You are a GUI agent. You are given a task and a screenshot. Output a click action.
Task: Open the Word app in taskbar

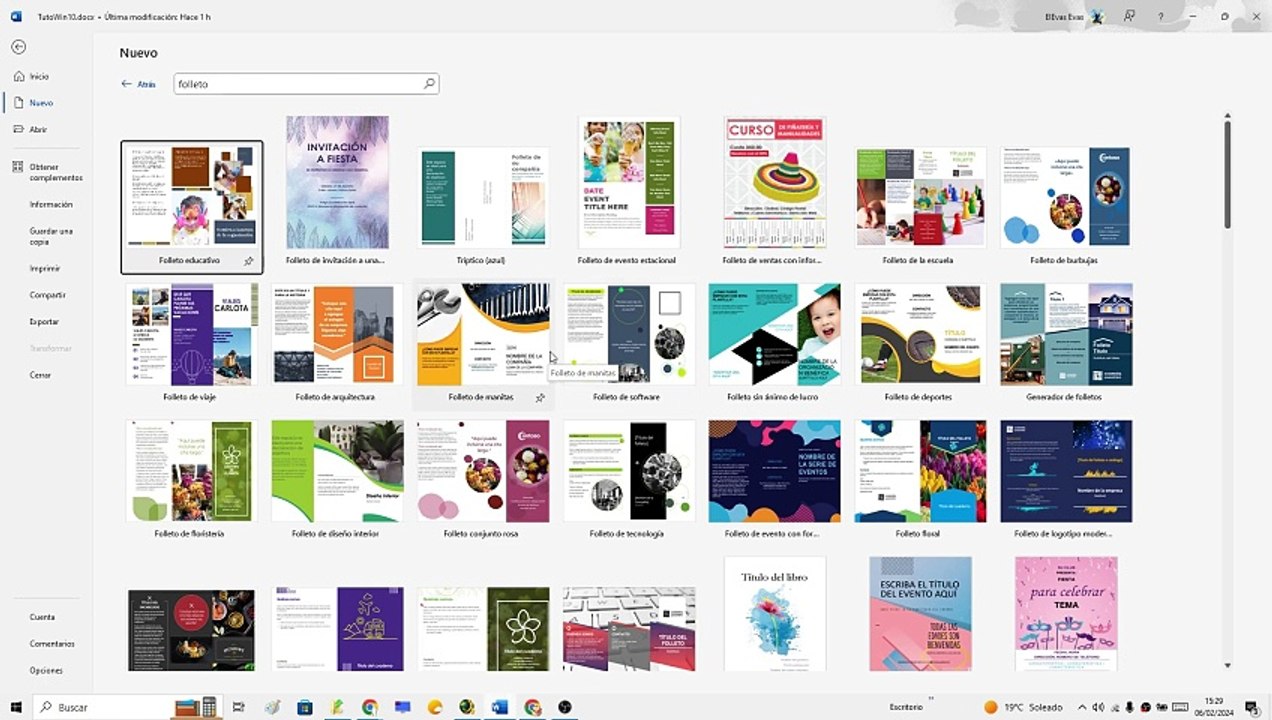tap(500, 707)
